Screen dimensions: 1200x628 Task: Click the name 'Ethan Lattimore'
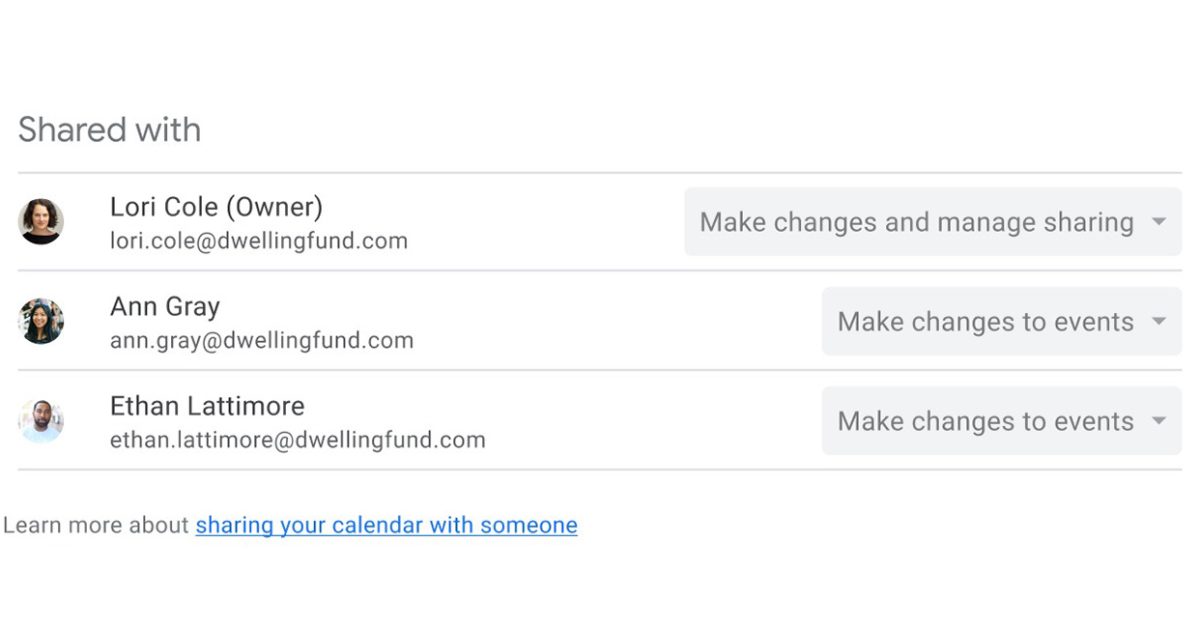[207, 406]
